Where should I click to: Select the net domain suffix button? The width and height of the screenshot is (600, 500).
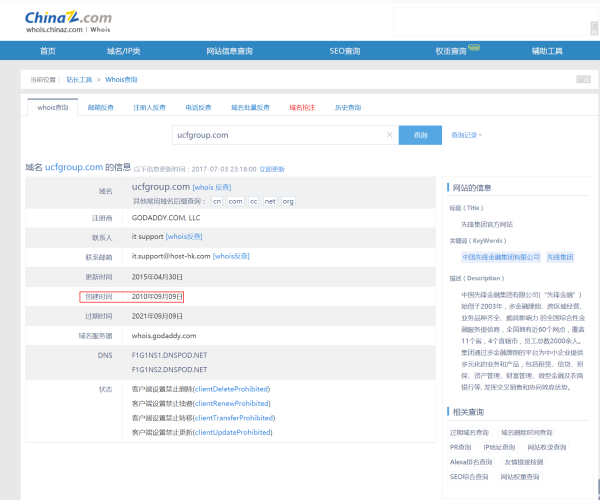[x=270, y=201]
